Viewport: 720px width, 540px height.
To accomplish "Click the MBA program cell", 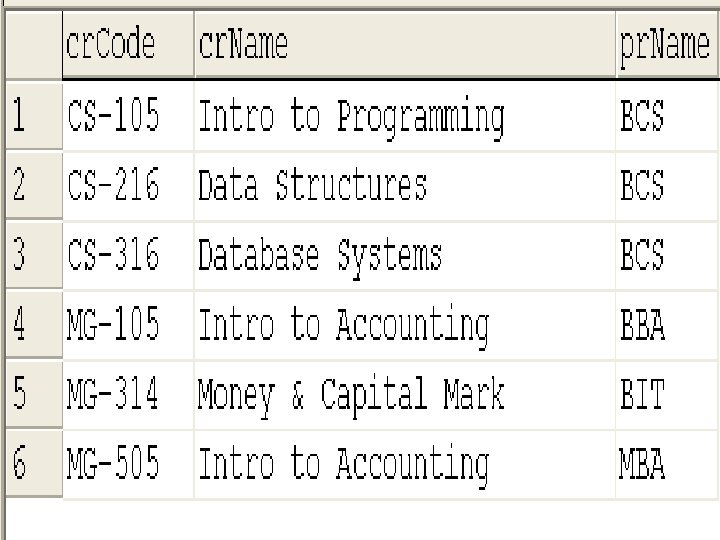I will point(668,463).
